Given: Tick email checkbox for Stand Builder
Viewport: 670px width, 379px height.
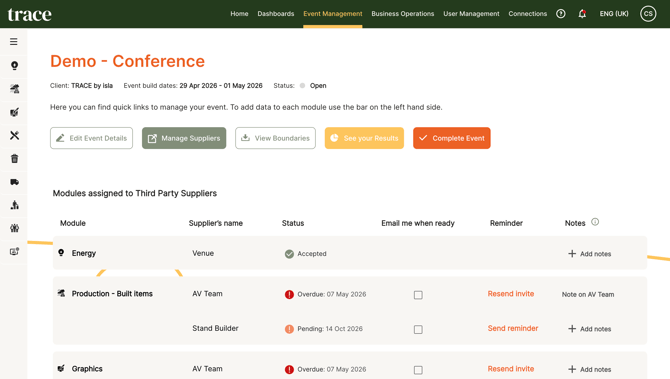Looking at the screenshot, I should coord(418,329).
